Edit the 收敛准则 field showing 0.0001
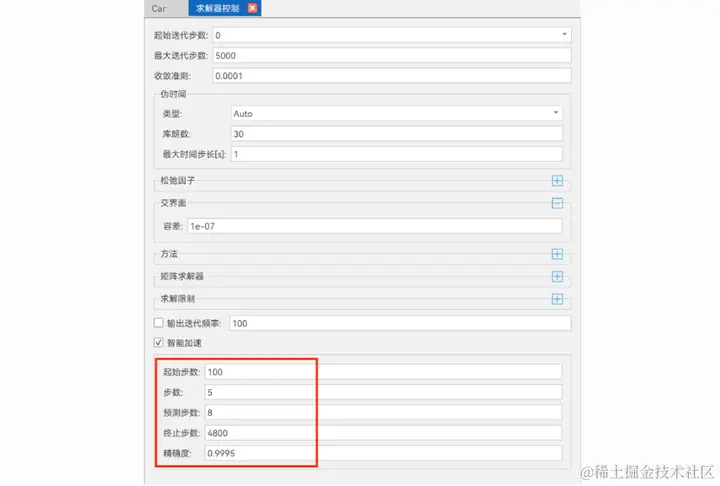The width and height of the screenshot is (720, 486). click(x=392, y=76)
